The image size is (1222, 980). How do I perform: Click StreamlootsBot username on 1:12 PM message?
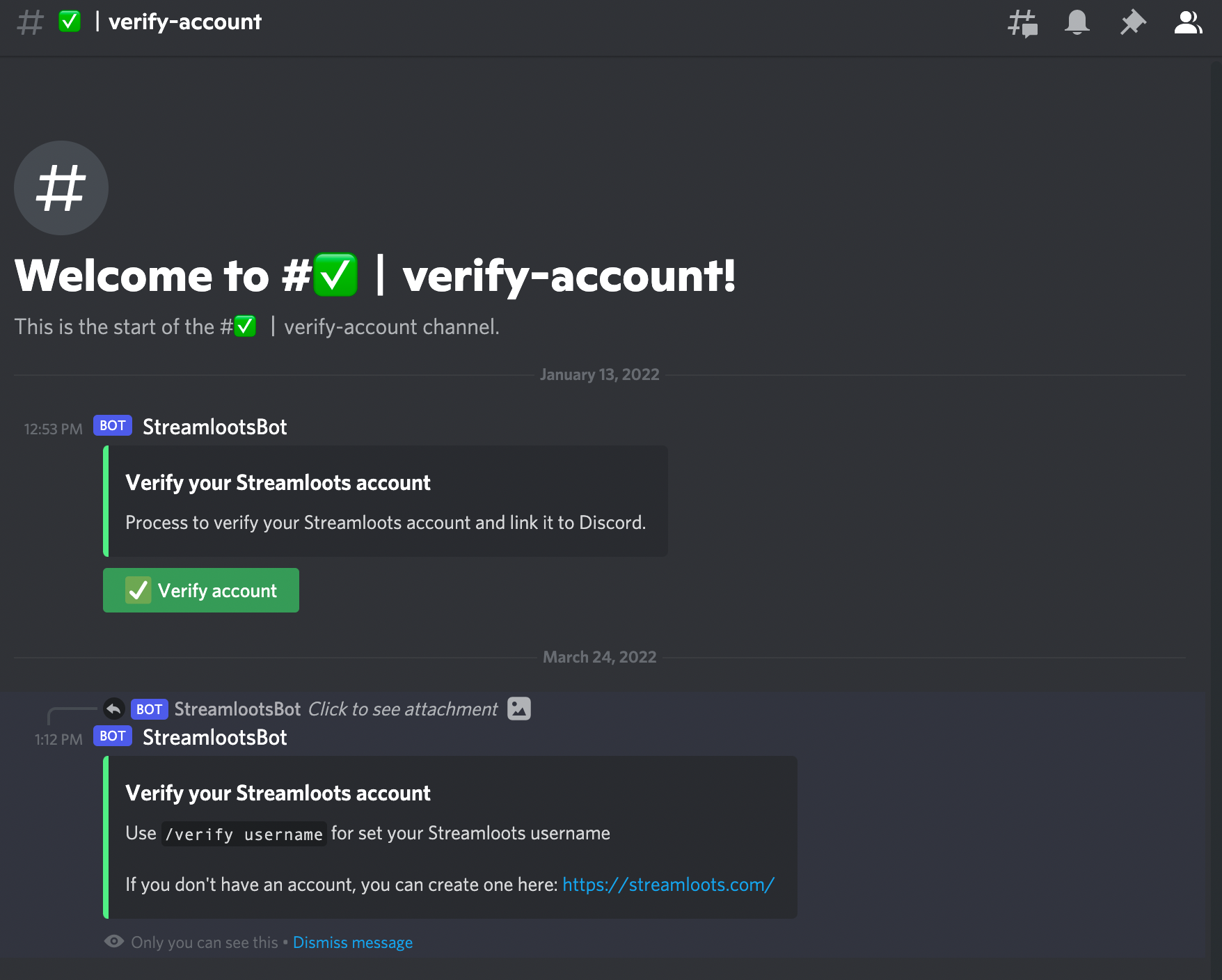click(214, 737)
